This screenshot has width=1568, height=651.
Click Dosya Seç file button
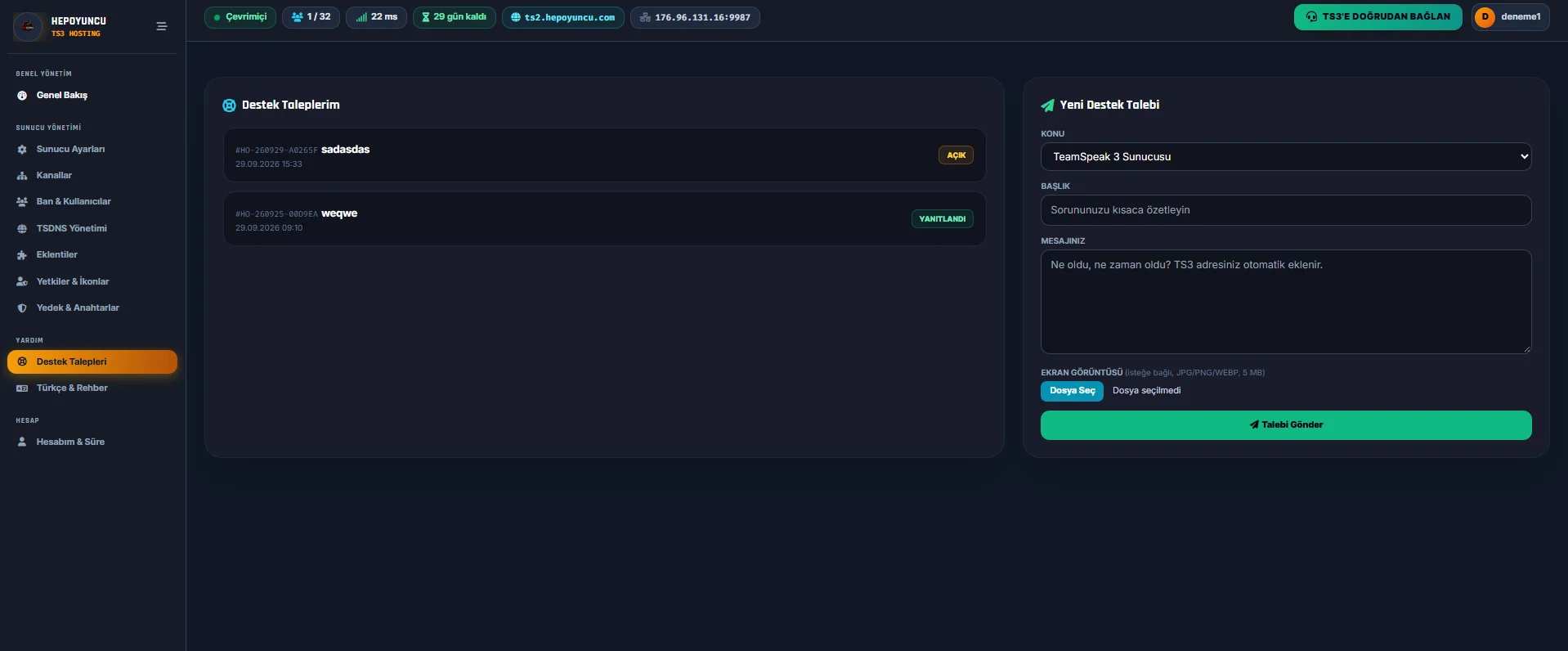point(1072,391)
